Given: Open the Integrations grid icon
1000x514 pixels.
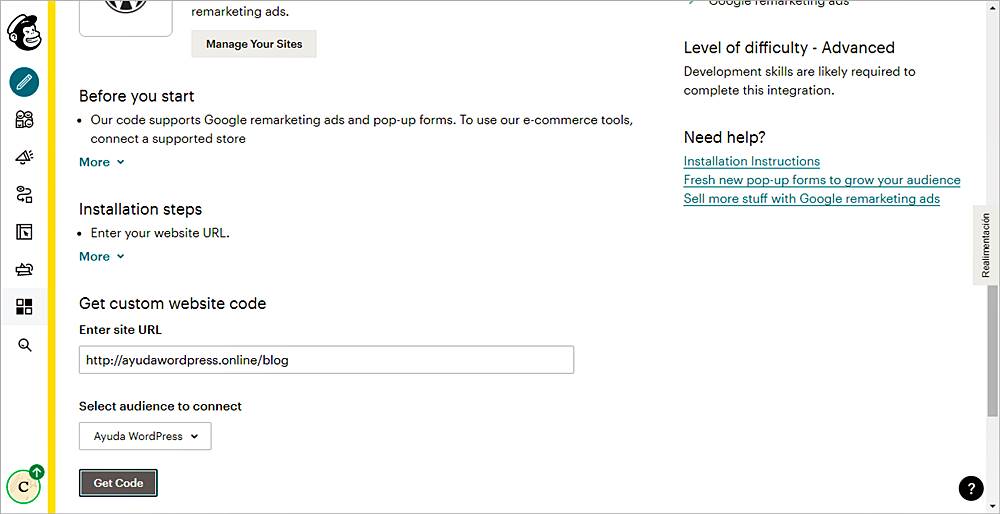Looking at the screenshot, I should [24, 307].
